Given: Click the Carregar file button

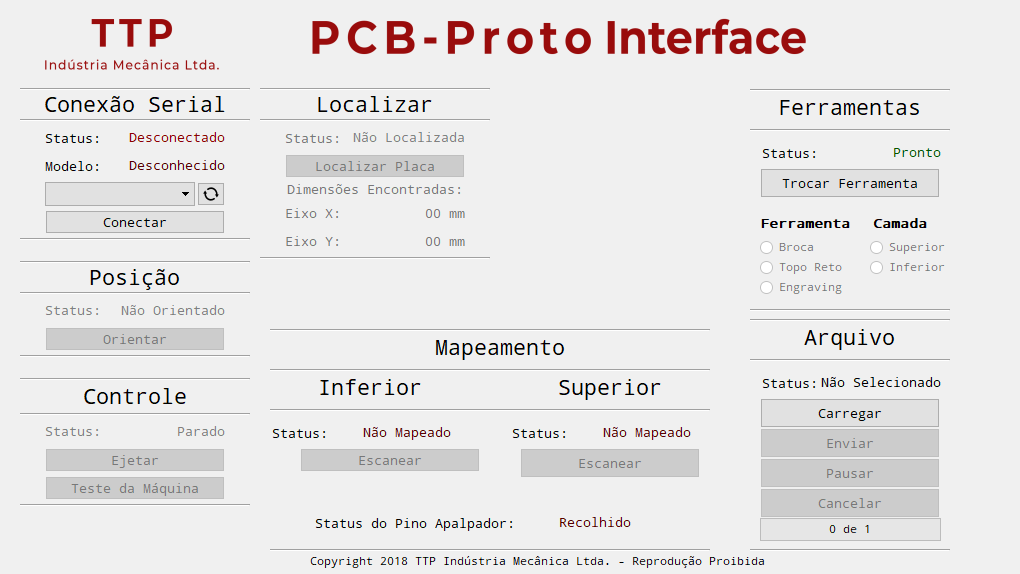Looking at the screenshot, I should point(850,413).
